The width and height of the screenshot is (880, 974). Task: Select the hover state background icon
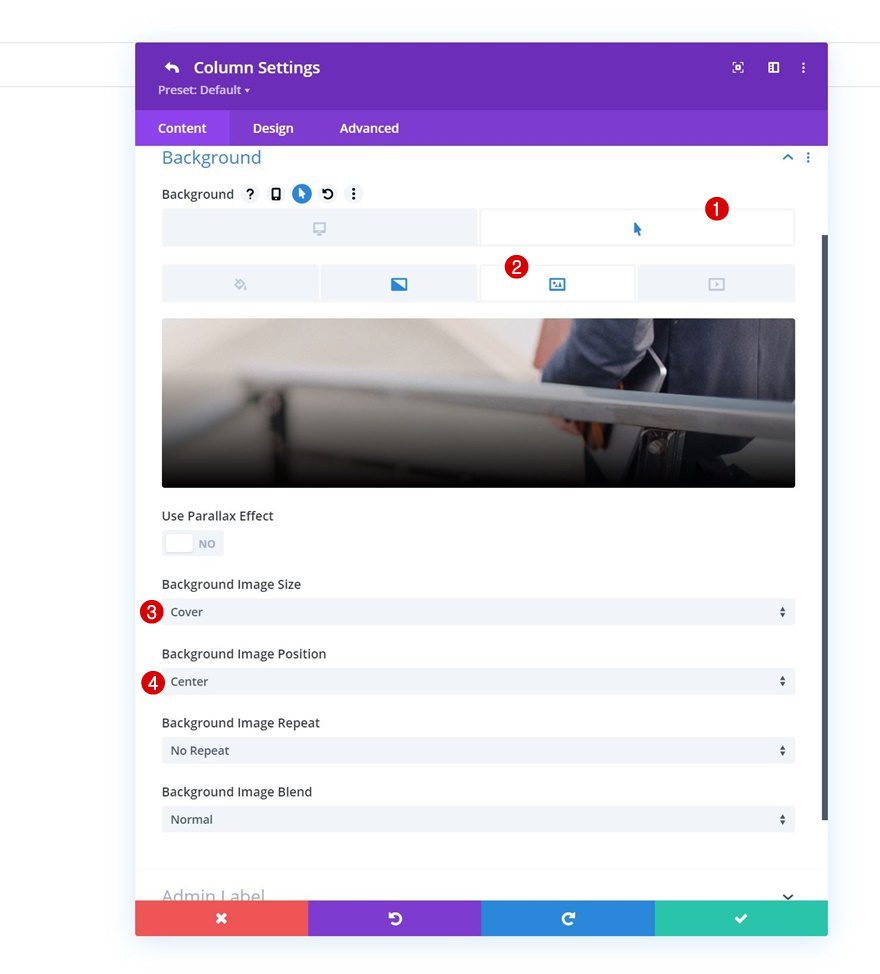pos(636,226)
